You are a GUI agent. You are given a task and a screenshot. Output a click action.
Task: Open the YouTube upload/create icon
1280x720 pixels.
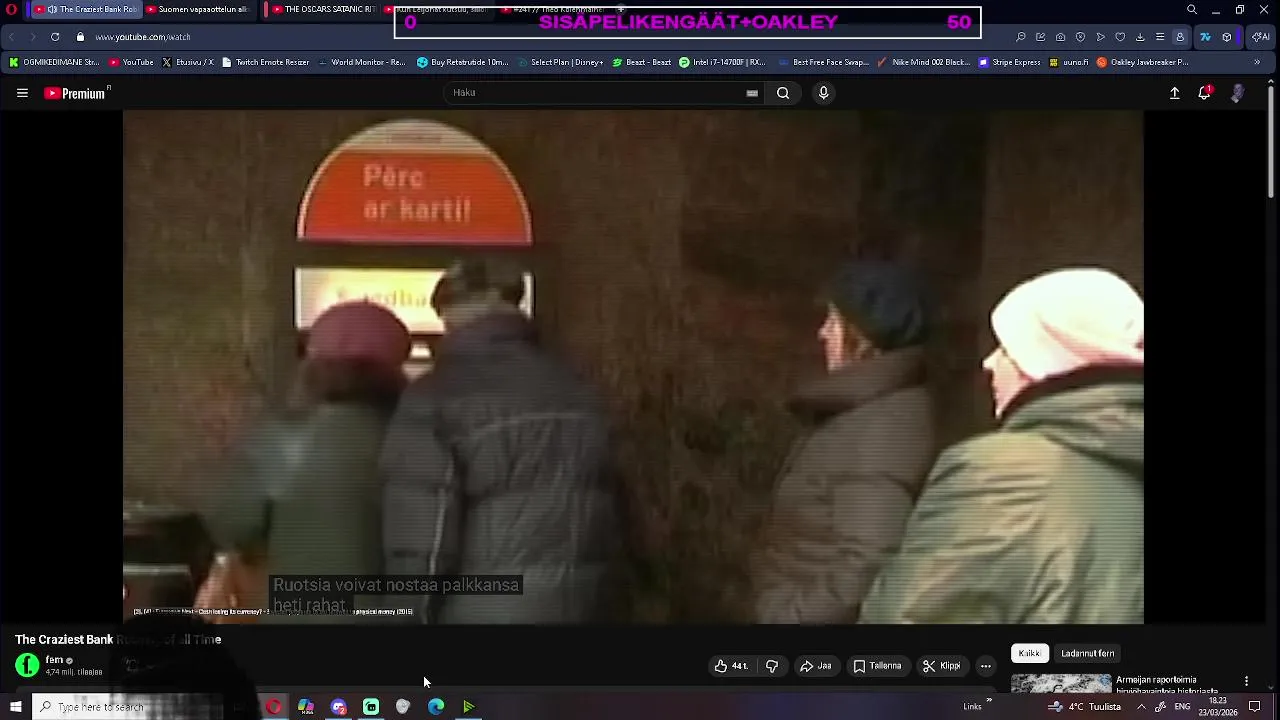(1175, 93)
